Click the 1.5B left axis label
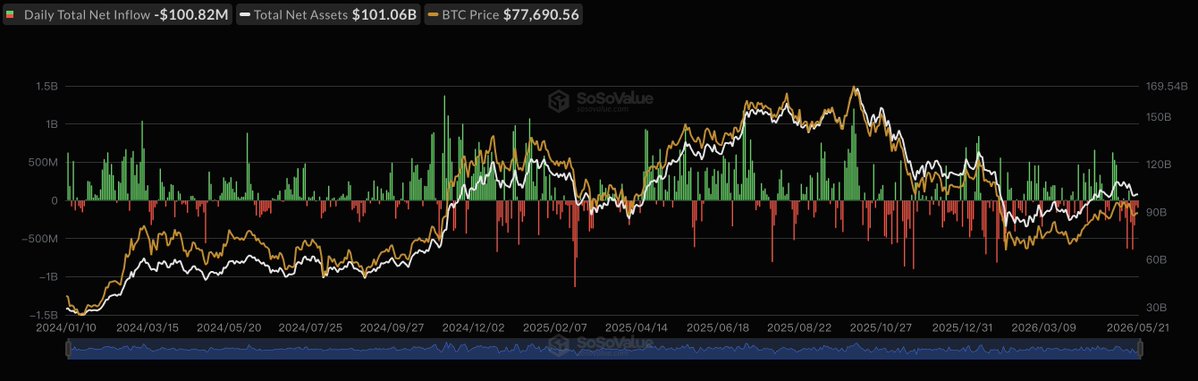Image resolution: width=1198 pixels, height=381 pixels. tap(47, 86)
